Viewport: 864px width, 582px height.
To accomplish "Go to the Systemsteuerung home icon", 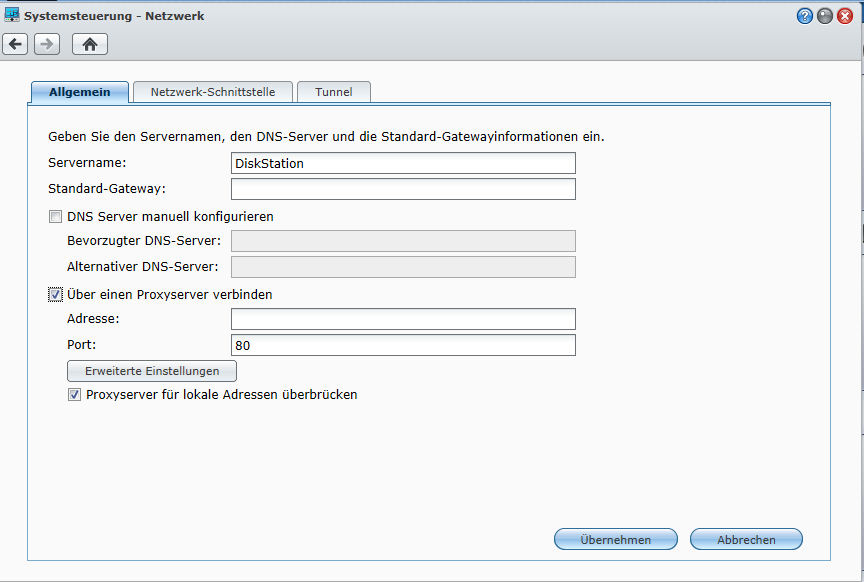I will pyautogui.click(x=90, y=44).
